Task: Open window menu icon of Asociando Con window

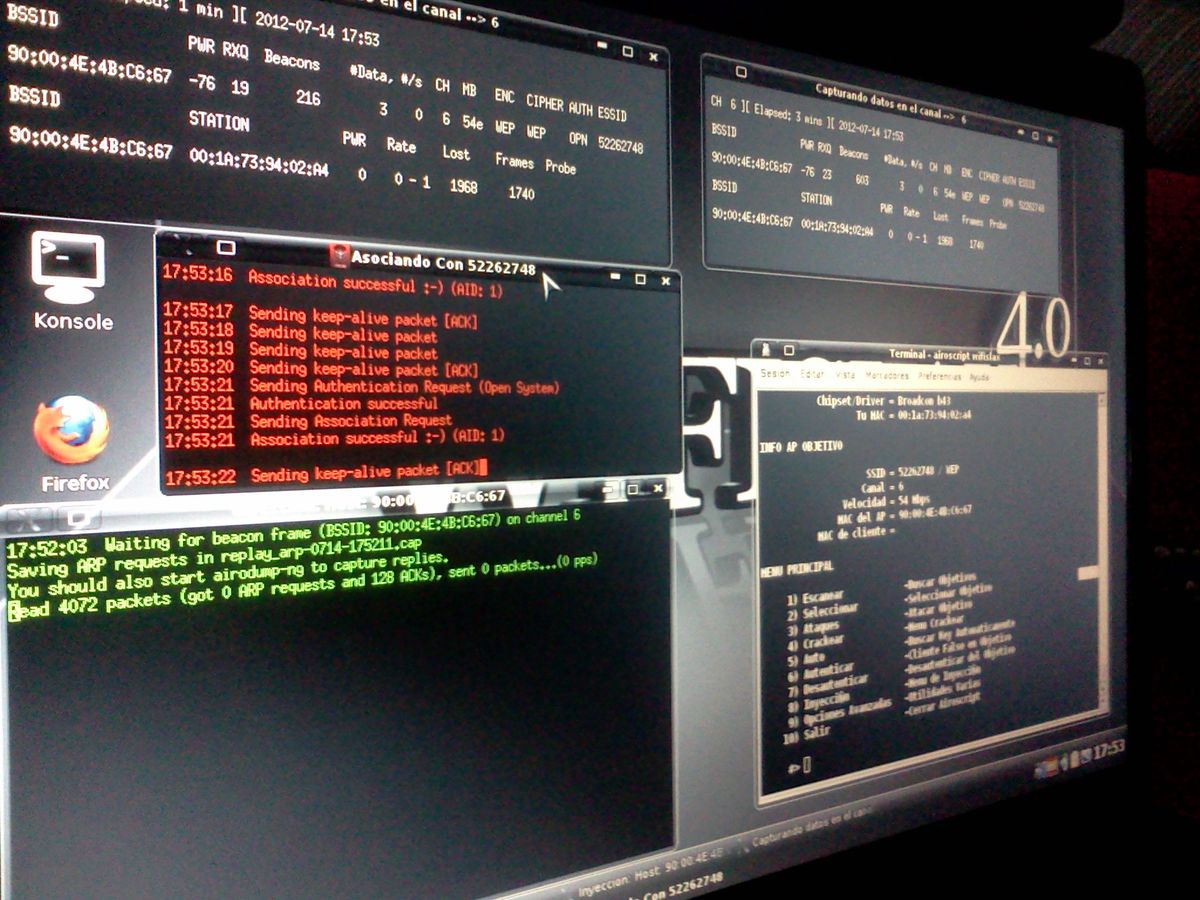Action: tap(226, 247)
